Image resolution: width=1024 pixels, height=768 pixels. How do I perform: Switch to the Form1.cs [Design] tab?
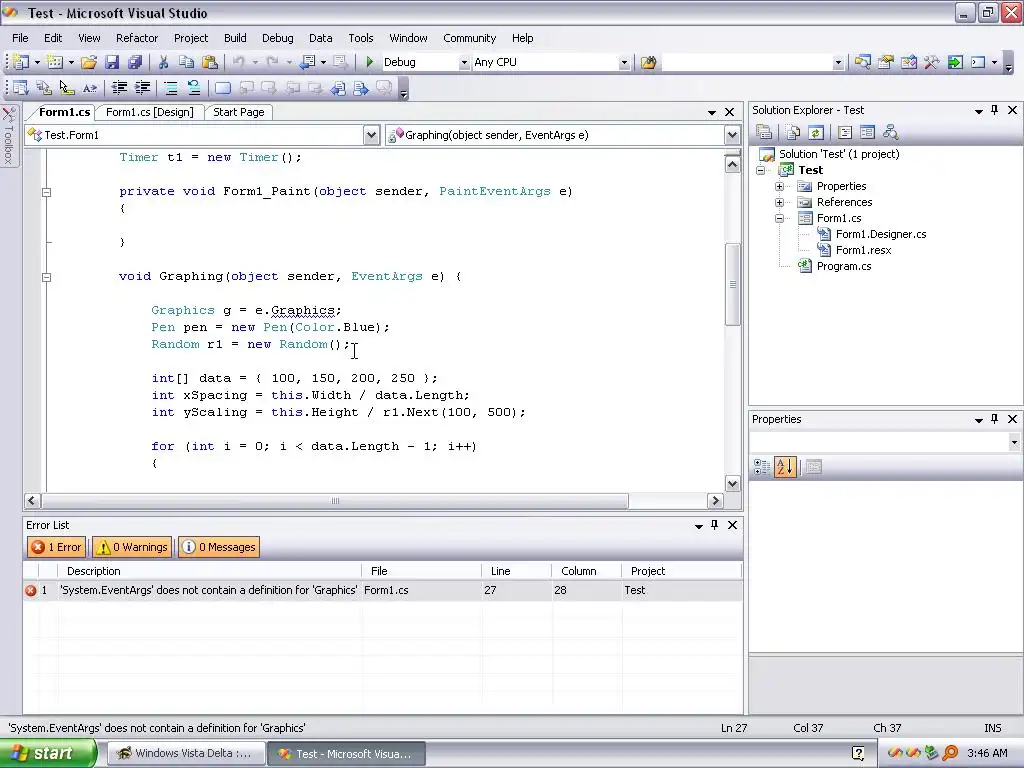(150, 112)
